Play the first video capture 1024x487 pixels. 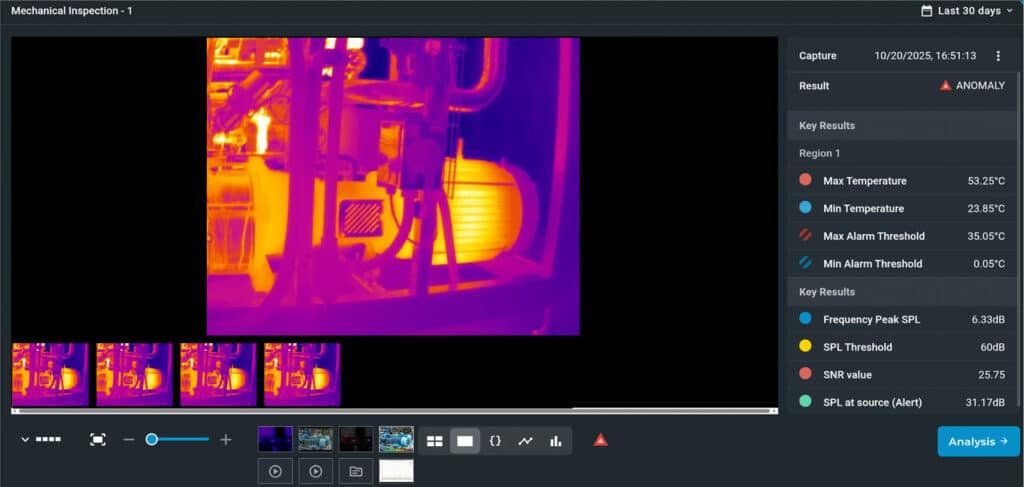click(x=275, y=471)
